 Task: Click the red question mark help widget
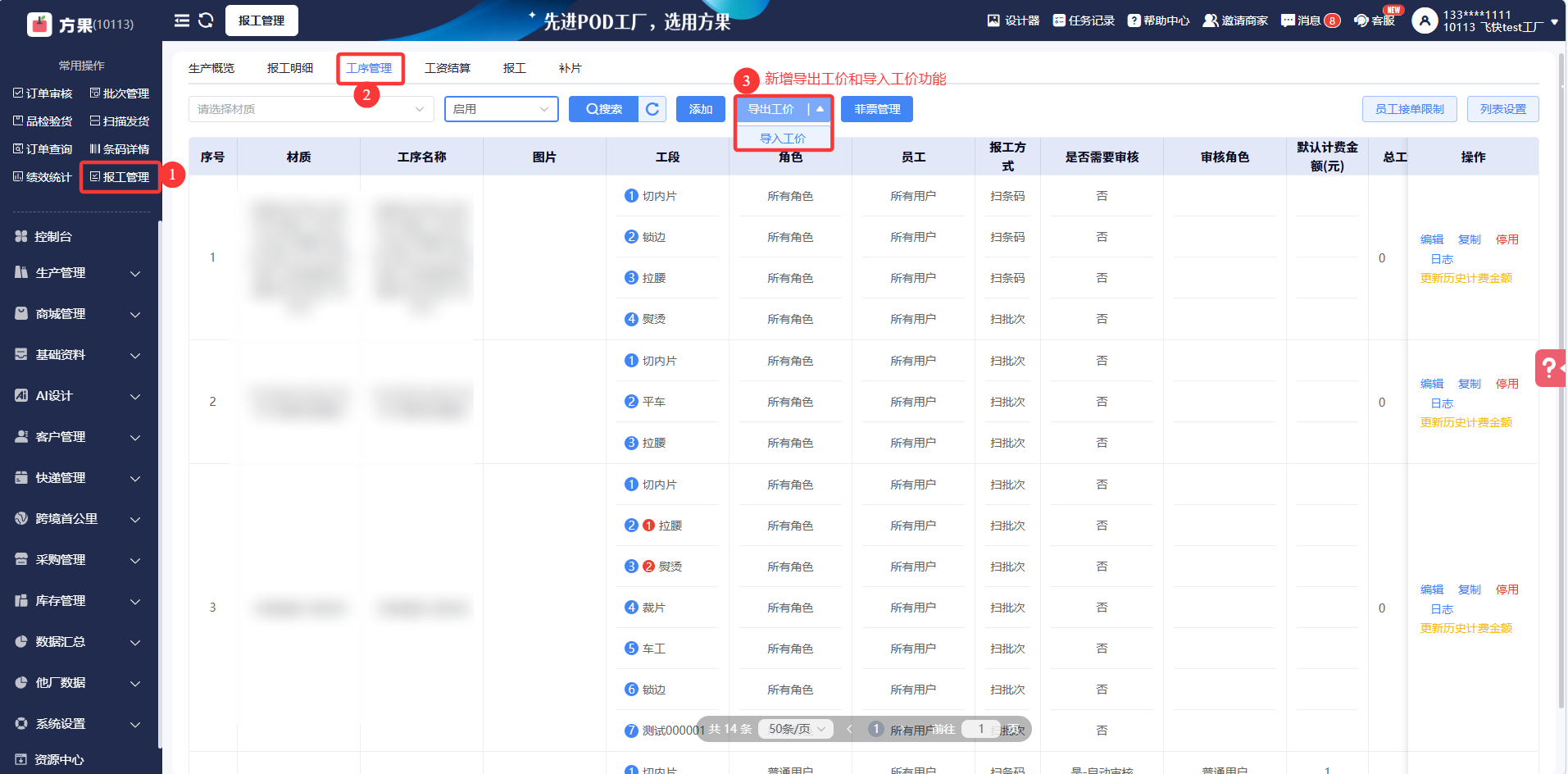point(1549,367)
